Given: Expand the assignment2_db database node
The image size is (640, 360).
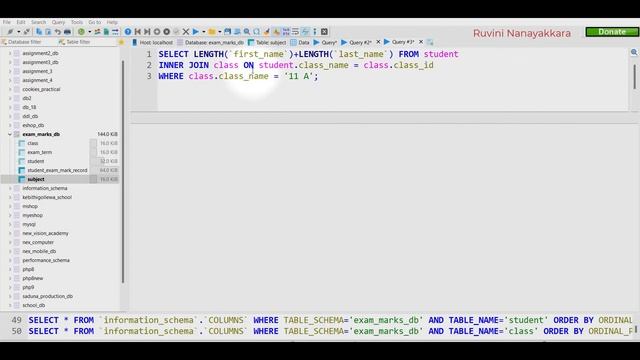Looking at the screenshot, I should pos(10,53).
